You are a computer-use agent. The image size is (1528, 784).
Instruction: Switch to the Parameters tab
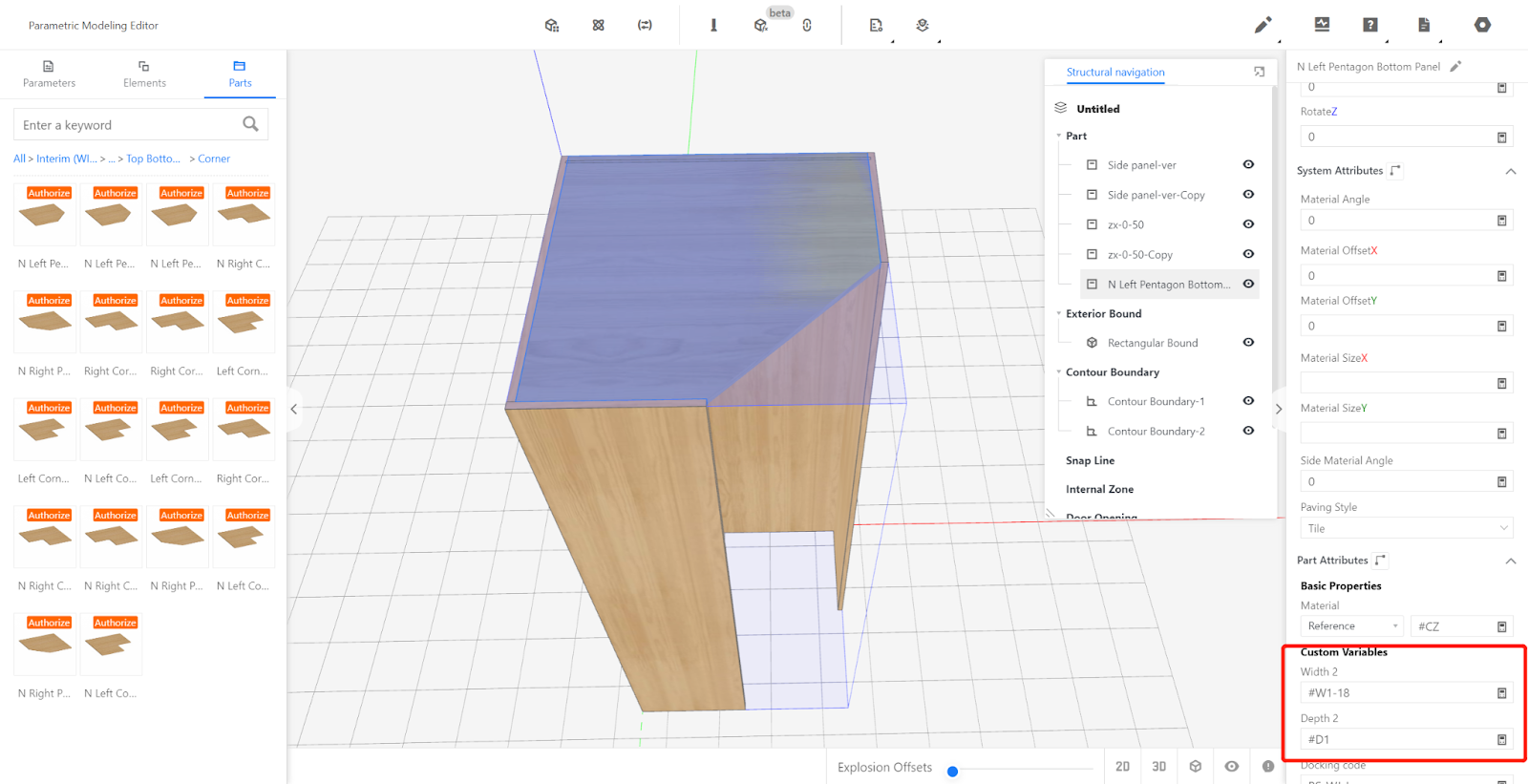point(49,74)
